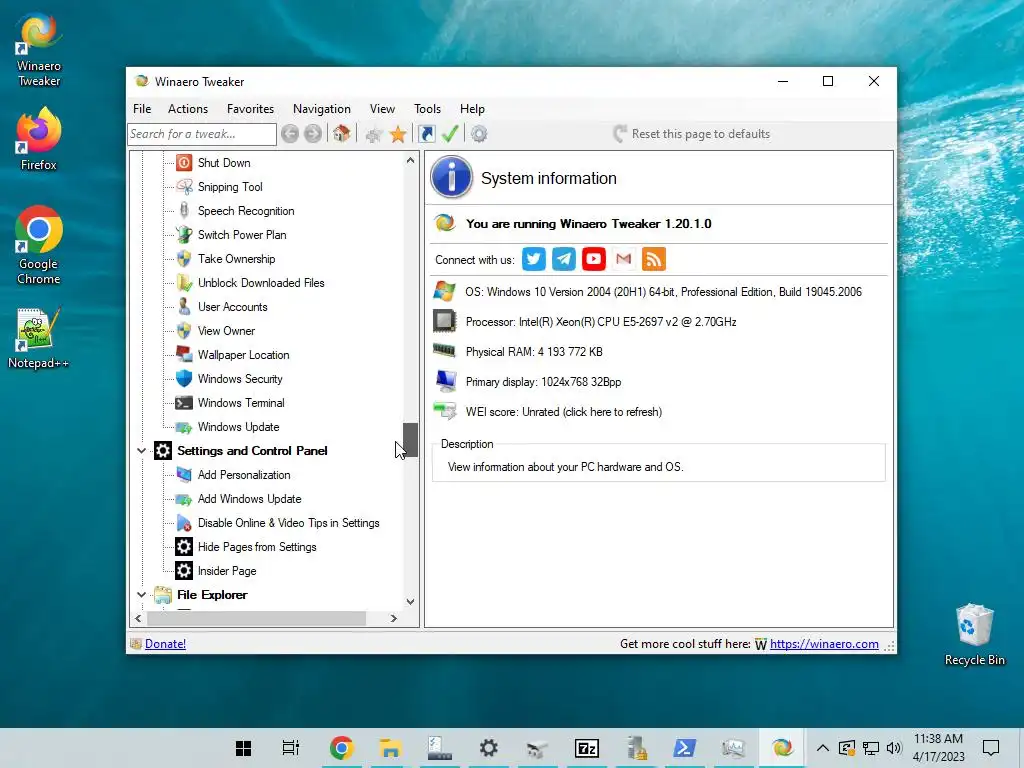Screen dimensions: 1024x768
Task: Open the taskbar clock and date
Action: [938, 748]
